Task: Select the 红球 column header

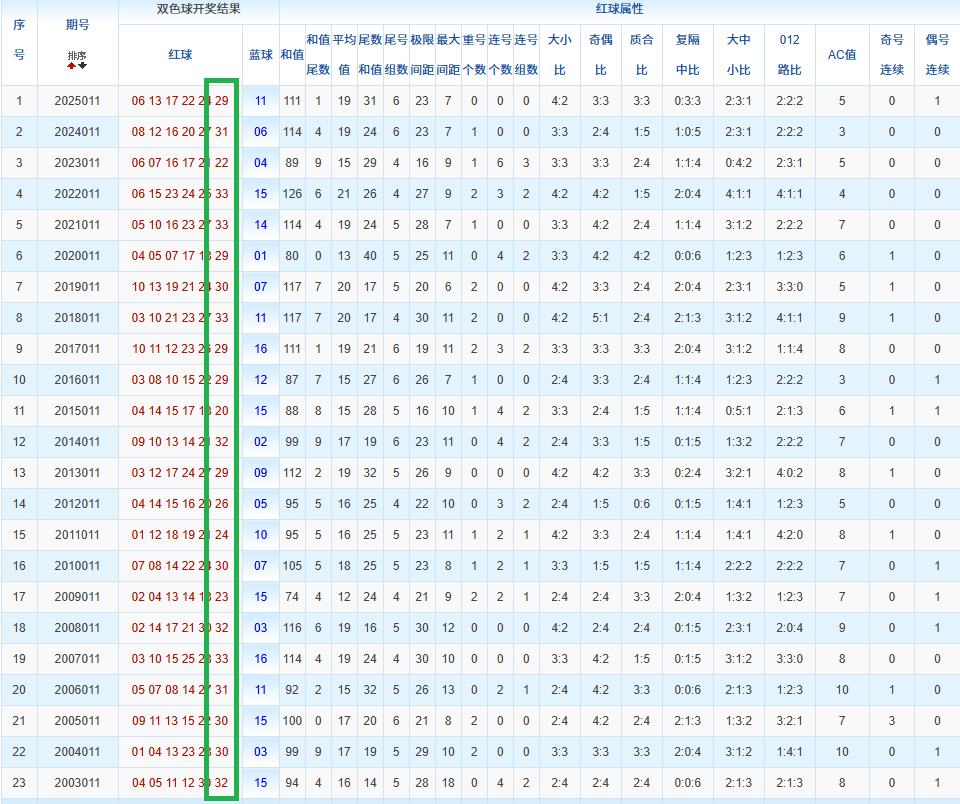Action: (180, 54)
